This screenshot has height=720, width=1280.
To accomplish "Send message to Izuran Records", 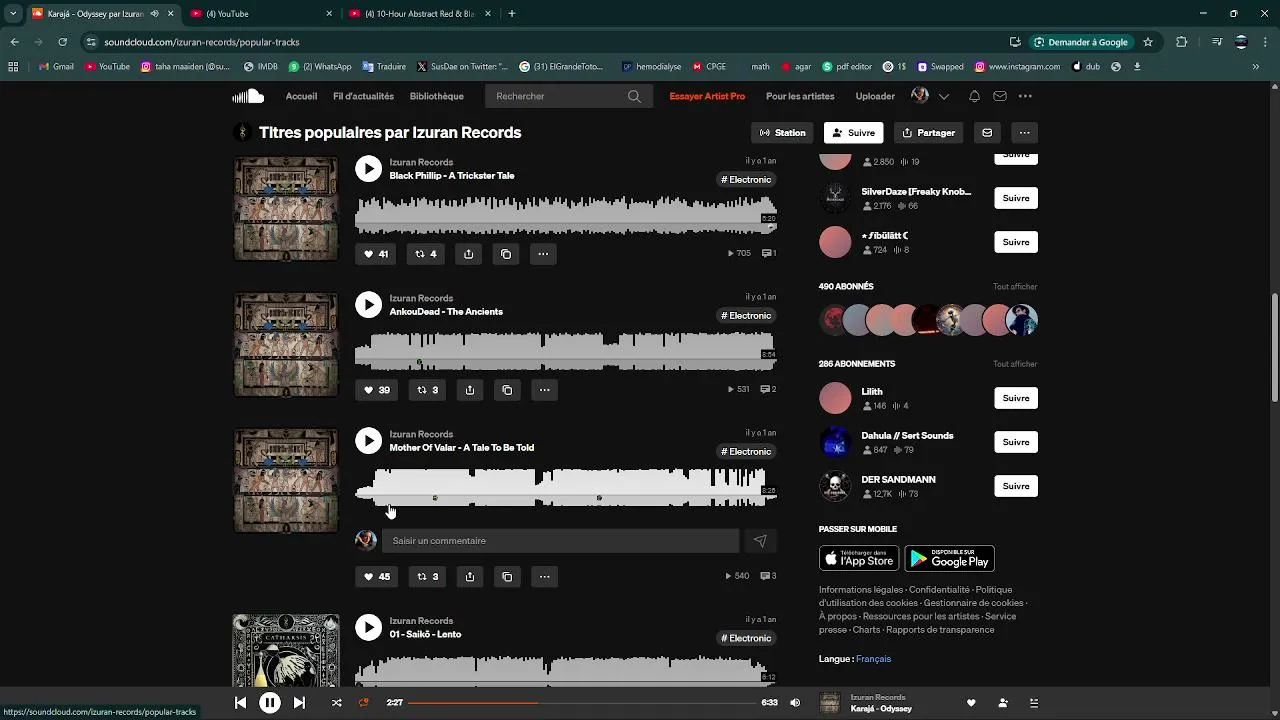I will pos(987,133).
